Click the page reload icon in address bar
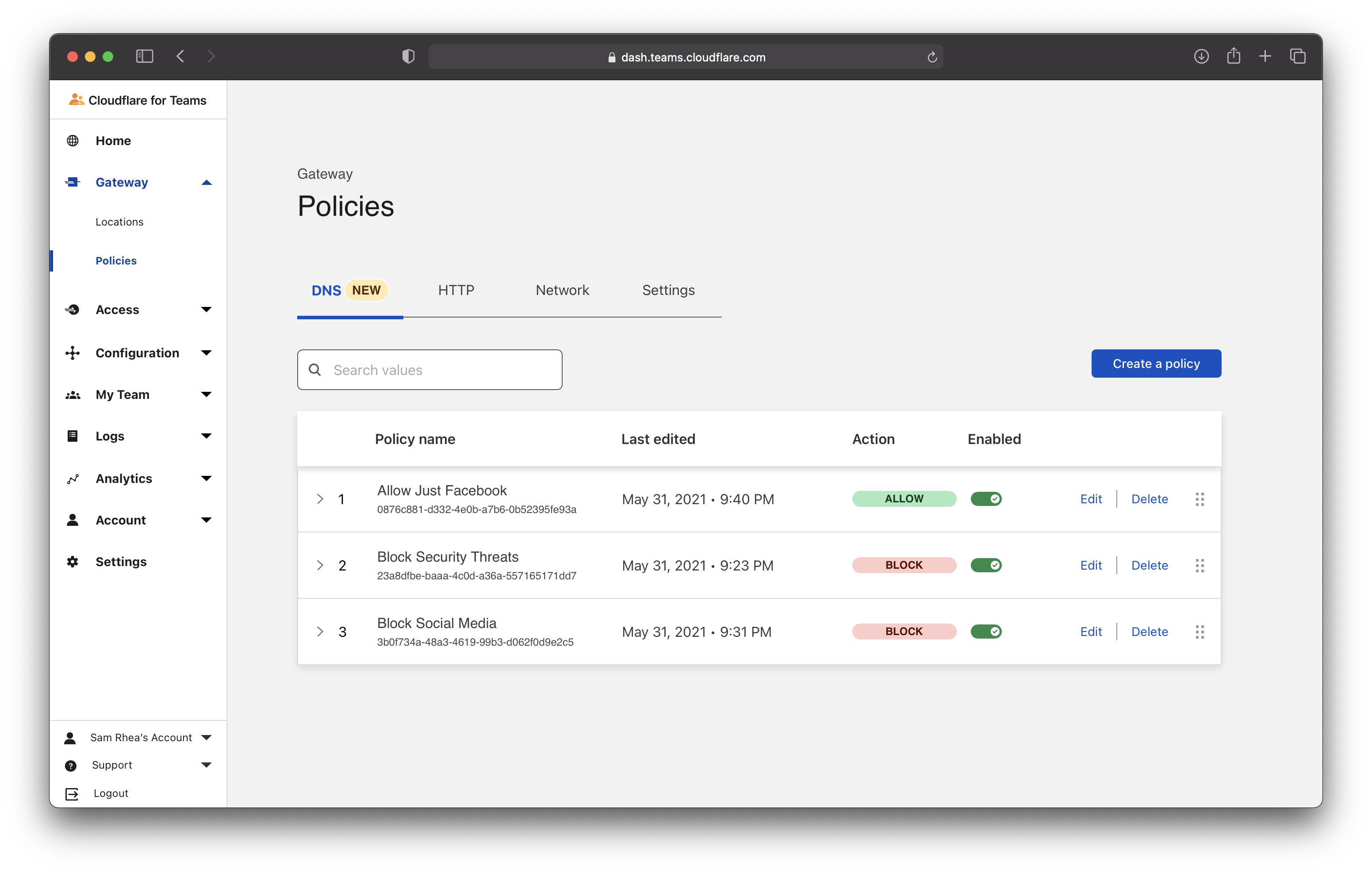The image size is (1372, 873). [931, 57]
